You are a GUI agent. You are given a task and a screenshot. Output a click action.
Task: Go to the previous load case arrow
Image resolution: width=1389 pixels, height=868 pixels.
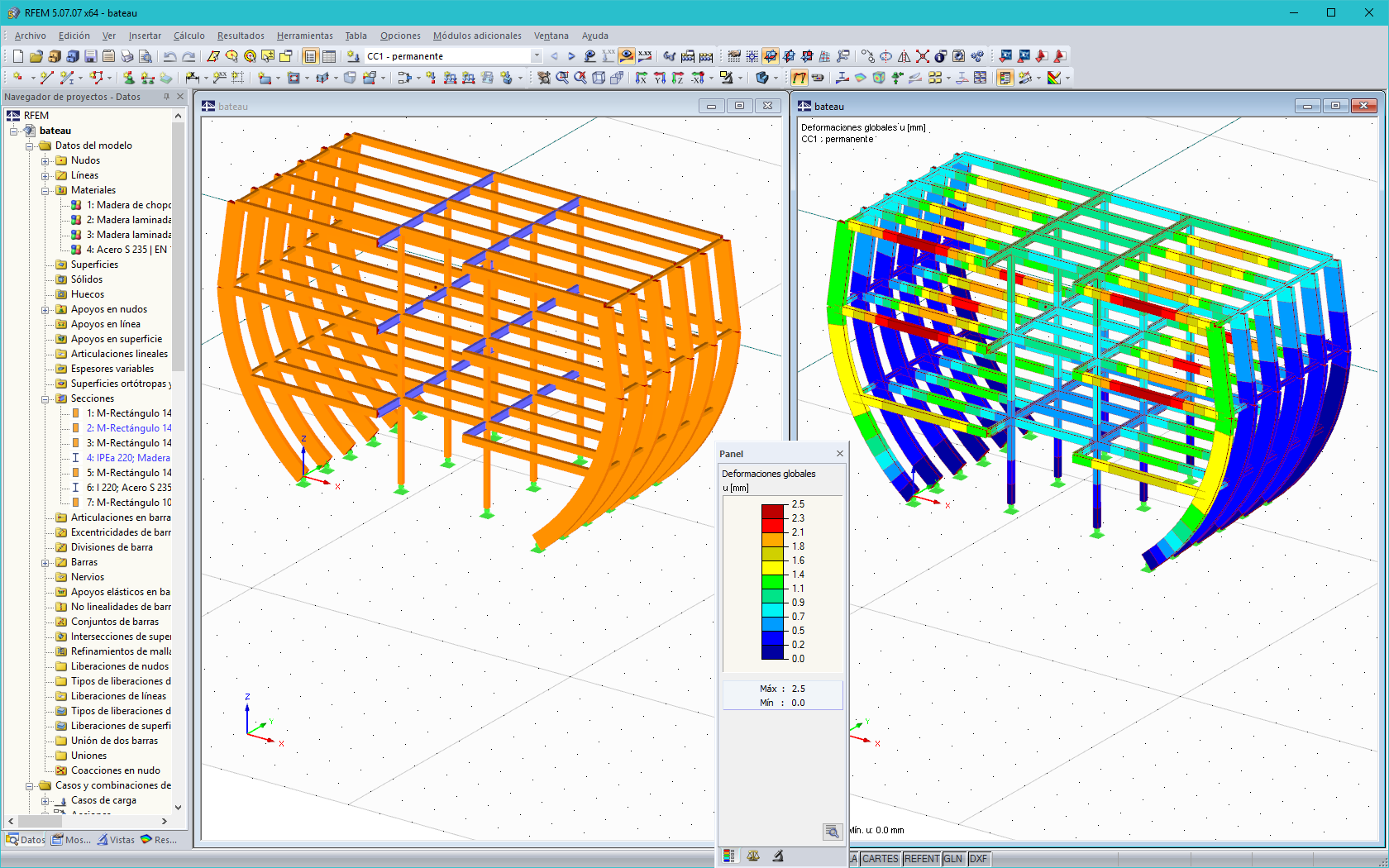point(554,56)
